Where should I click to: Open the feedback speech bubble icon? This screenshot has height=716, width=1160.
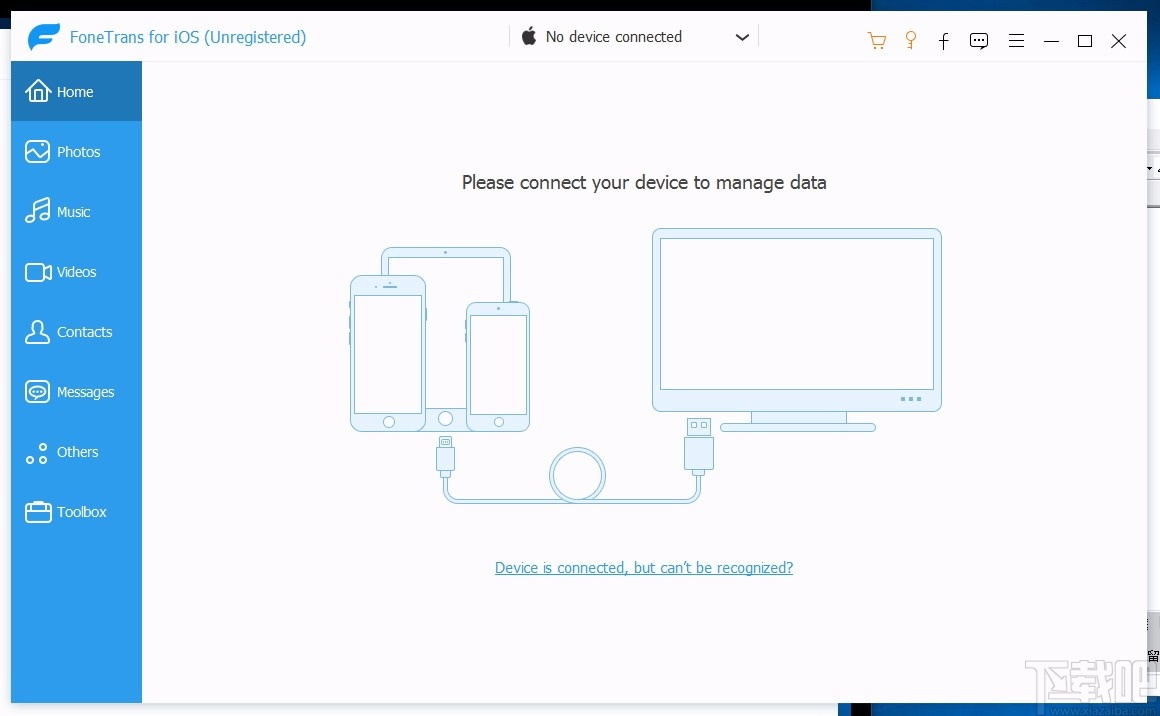point(978,41)
